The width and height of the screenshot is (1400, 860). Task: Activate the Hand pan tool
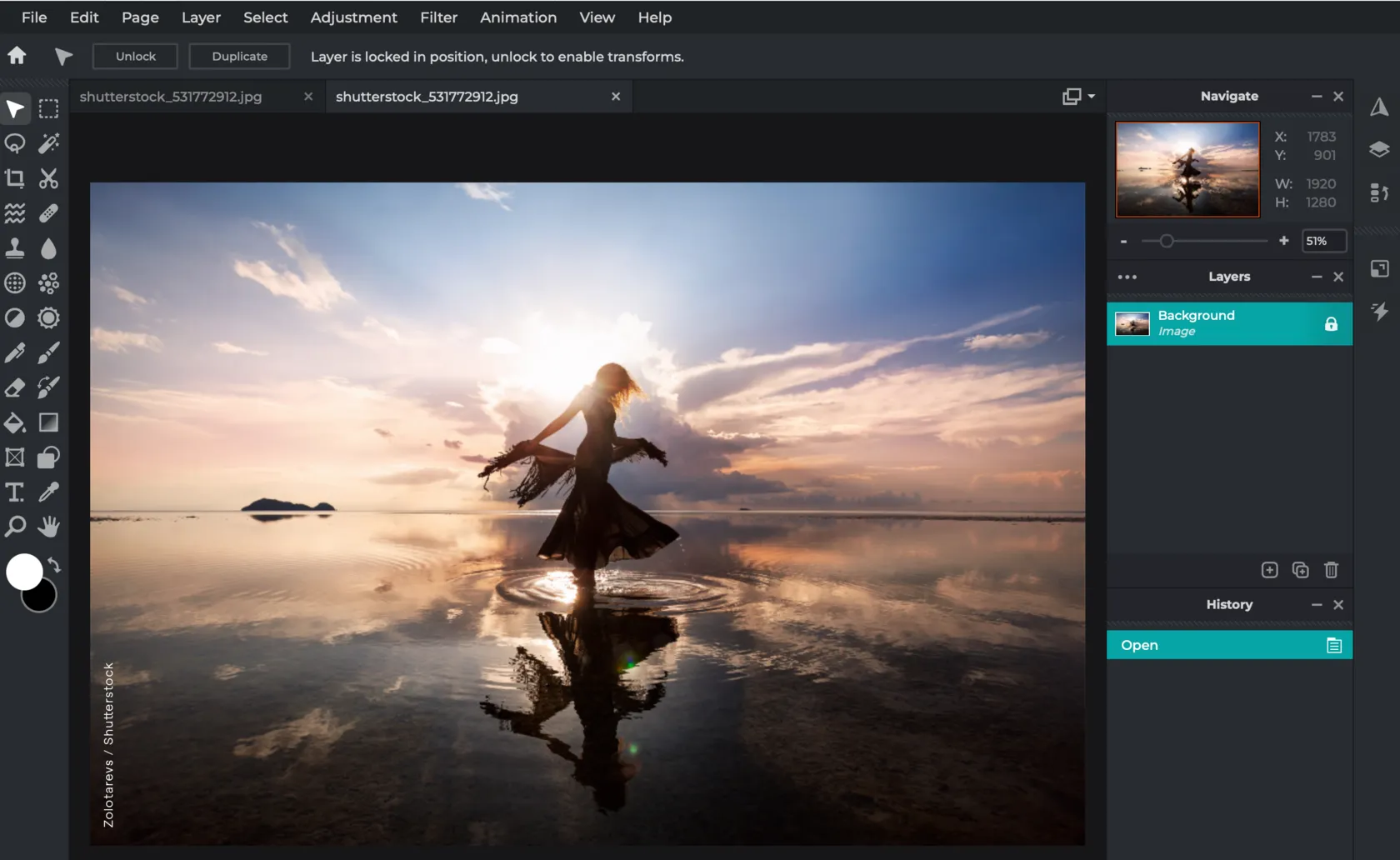[49, 527]
